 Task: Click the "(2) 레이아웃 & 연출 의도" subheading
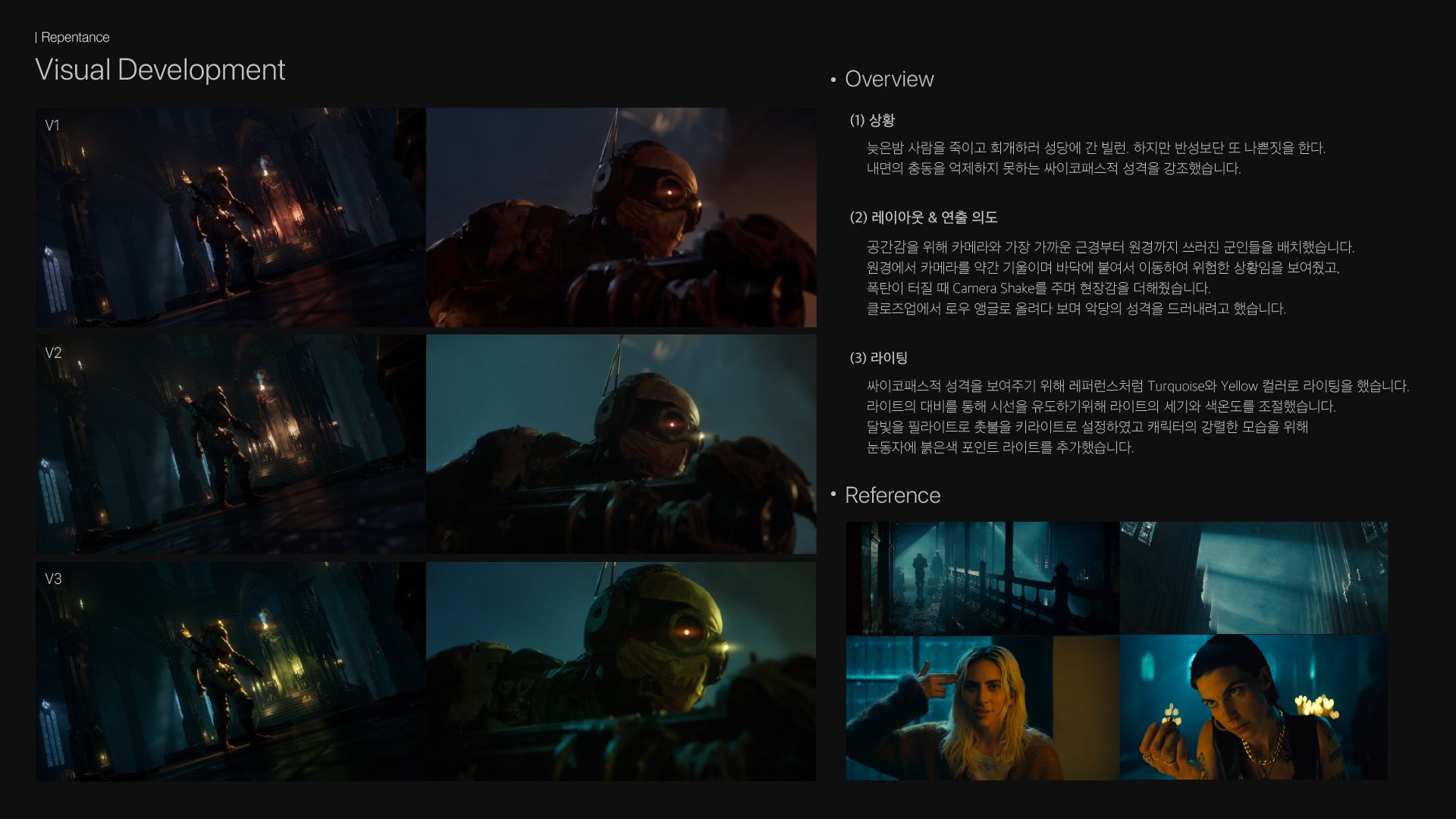point(924,218)
